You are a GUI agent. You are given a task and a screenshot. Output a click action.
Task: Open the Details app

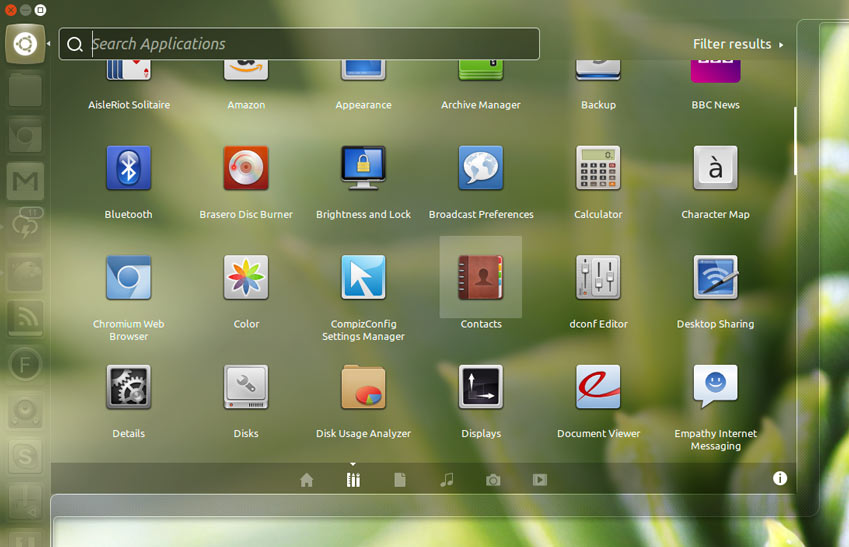[128, 387]
